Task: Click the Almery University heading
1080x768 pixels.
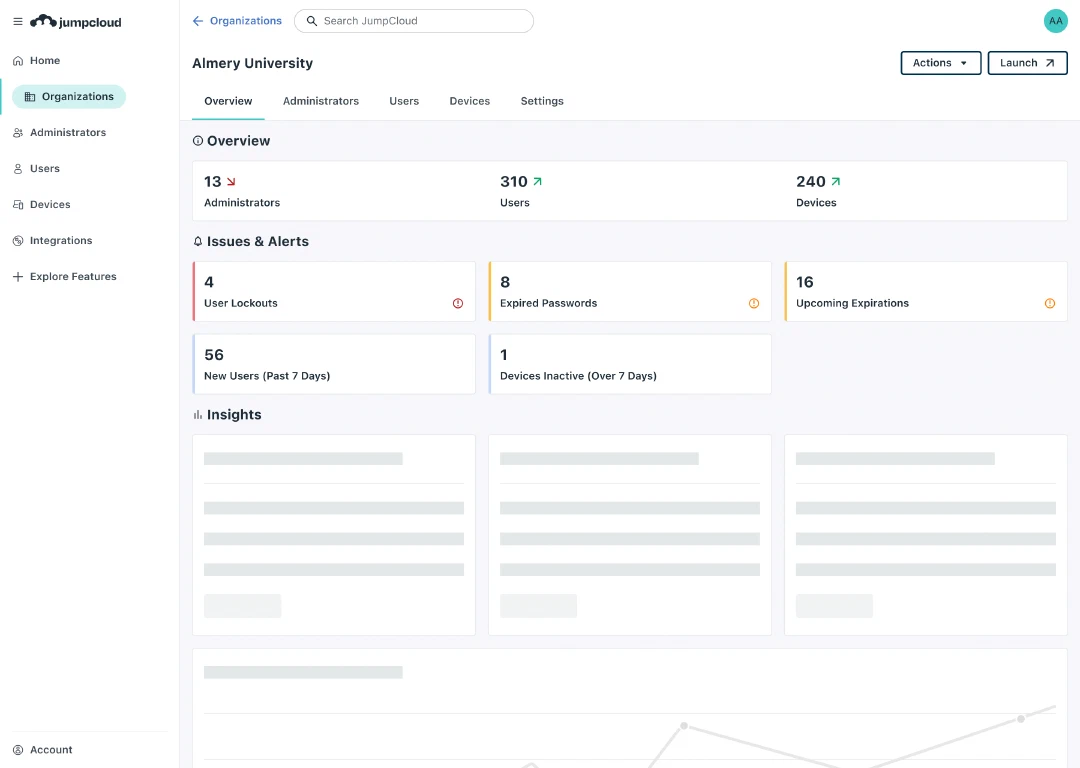Action: (253, 63)
